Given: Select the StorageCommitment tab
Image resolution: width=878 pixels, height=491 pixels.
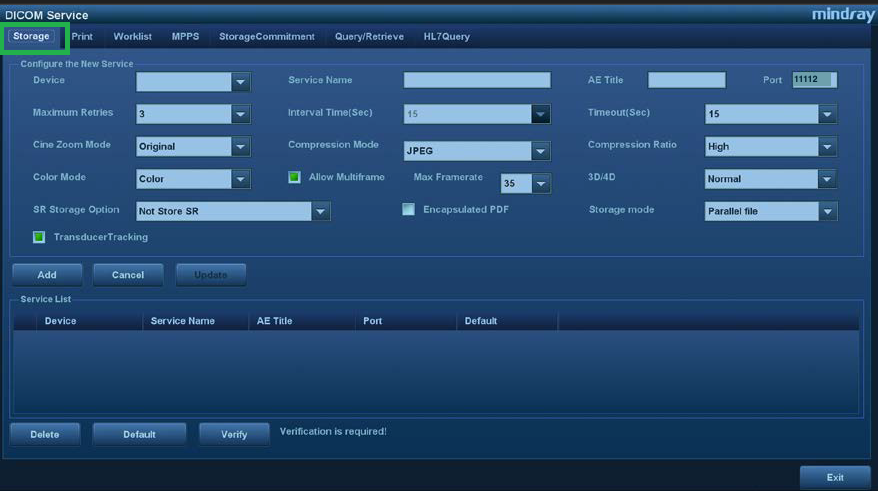Looking at the screenshot, I should tap(267, 36).
